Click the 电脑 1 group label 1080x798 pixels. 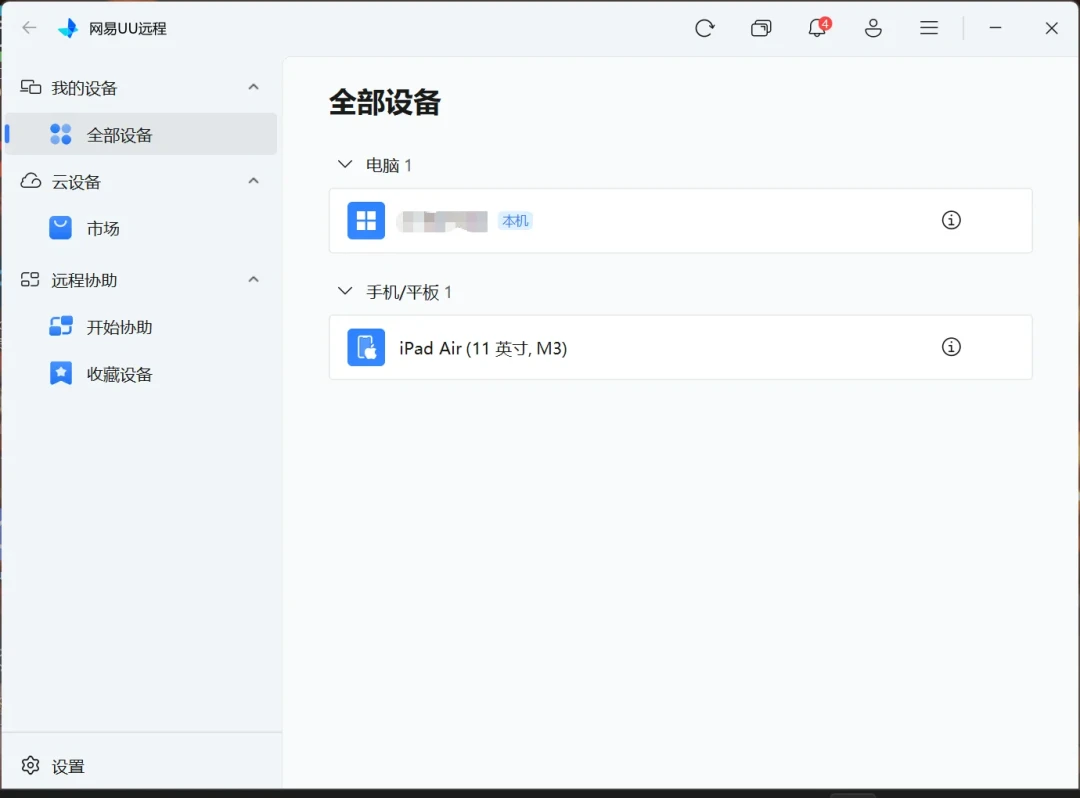click(388, 165)
